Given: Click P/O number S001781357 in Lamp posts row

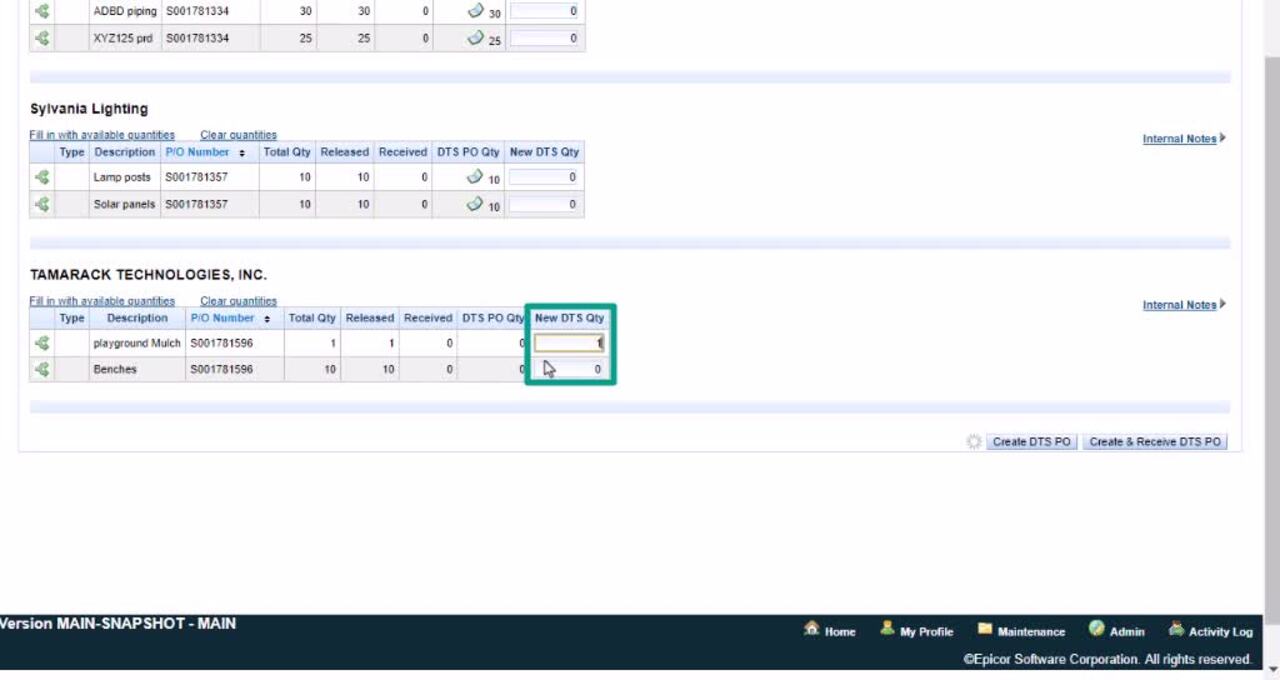Looking at the screenshot, I should pyautogui.click(x=197, y=177).
